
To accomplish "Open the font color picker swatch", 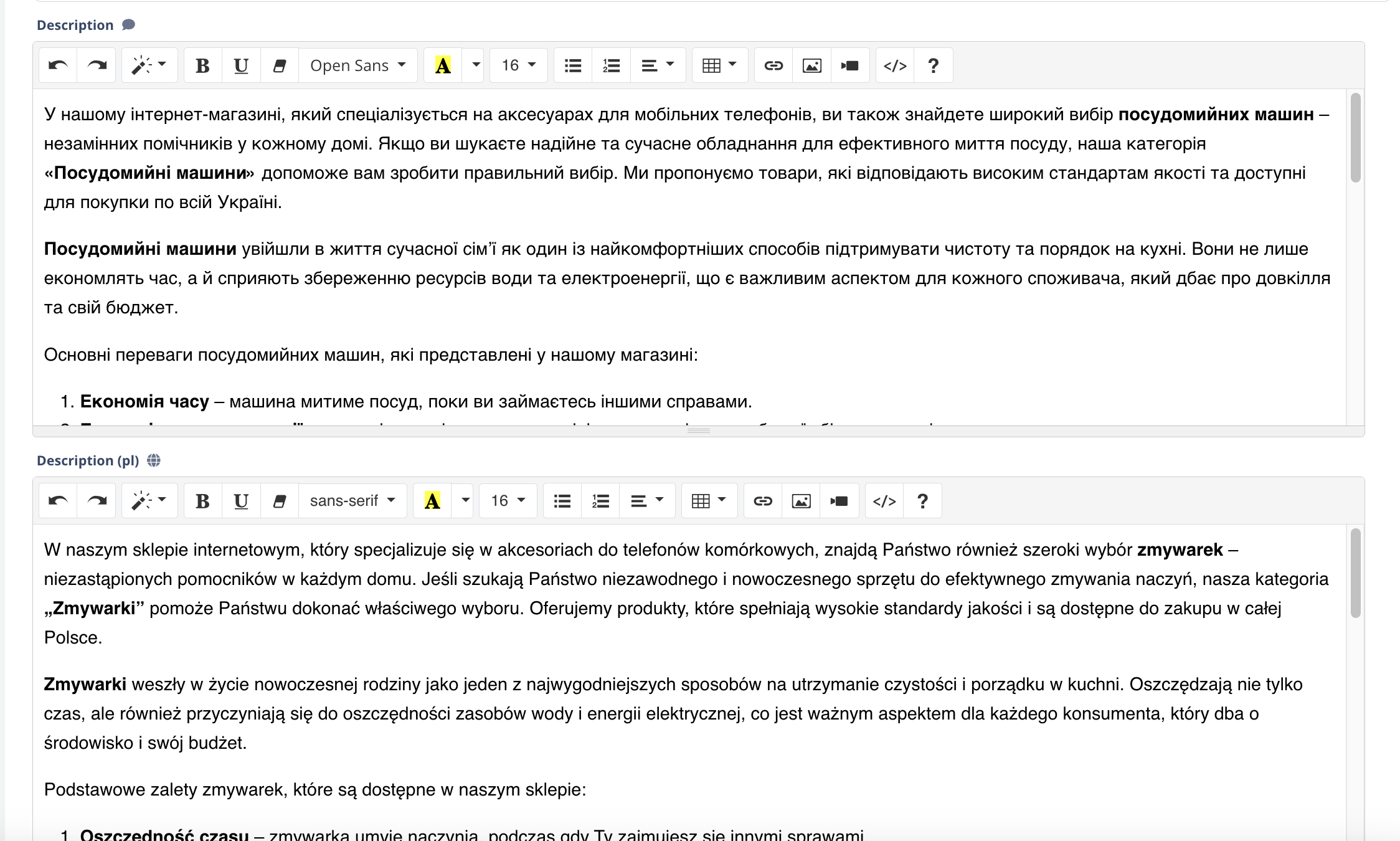I will tap(442, 65).
